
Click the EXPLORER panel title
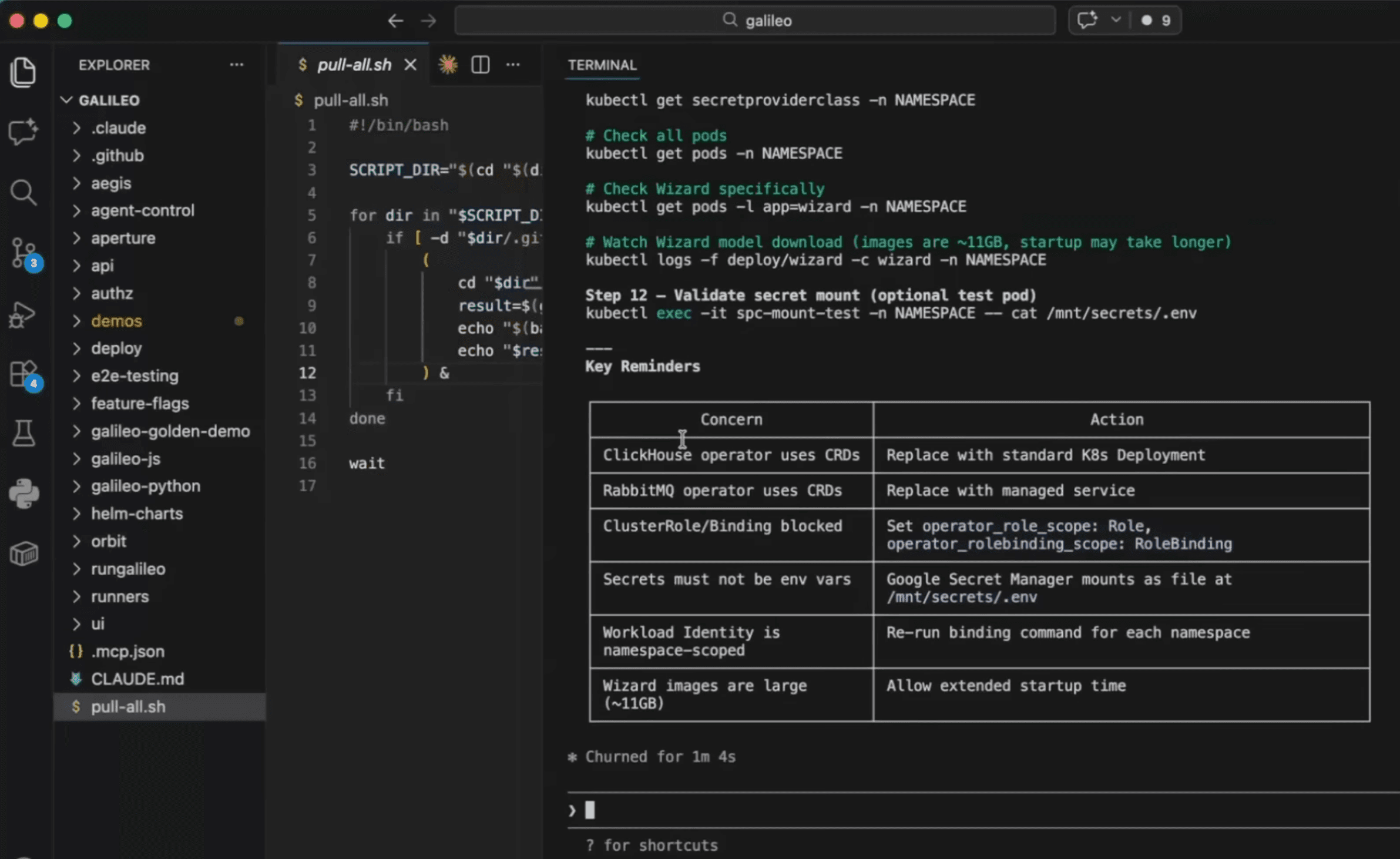click(x=115, y=65)
